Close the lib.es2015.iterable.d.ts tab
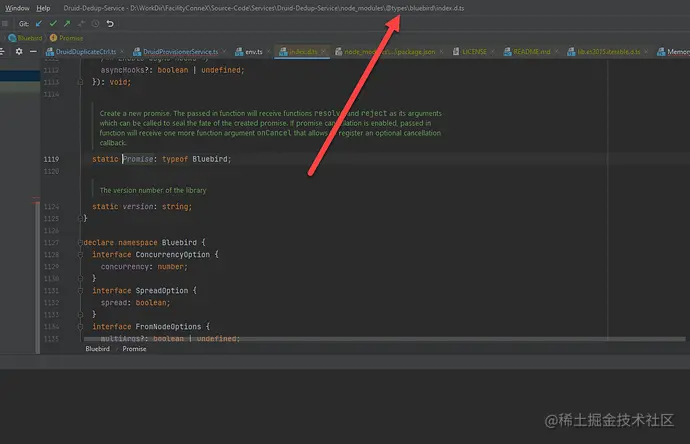The width and height of the screenshot is (690, 444). [646, 51]
